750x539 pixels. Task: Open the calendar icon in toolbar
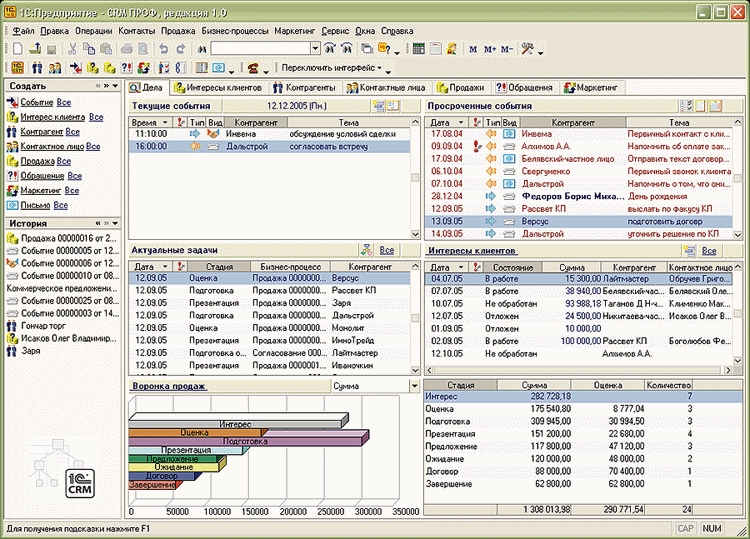(x=435, y=49)
